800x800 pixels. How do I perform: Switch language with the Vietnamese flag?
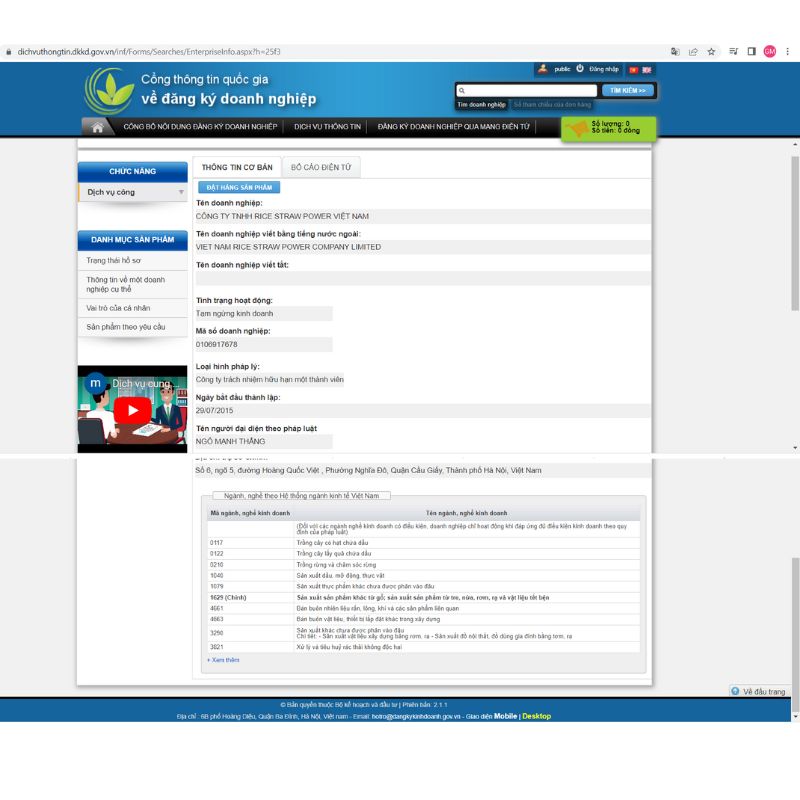632,70
